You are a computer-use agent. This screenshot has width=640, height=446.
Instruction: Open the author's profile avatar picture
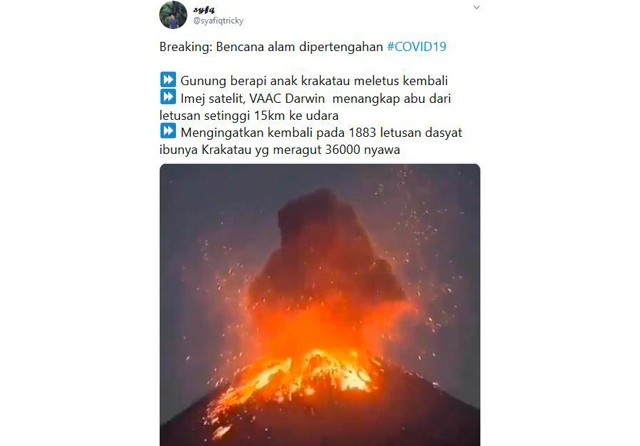(173, 15)
